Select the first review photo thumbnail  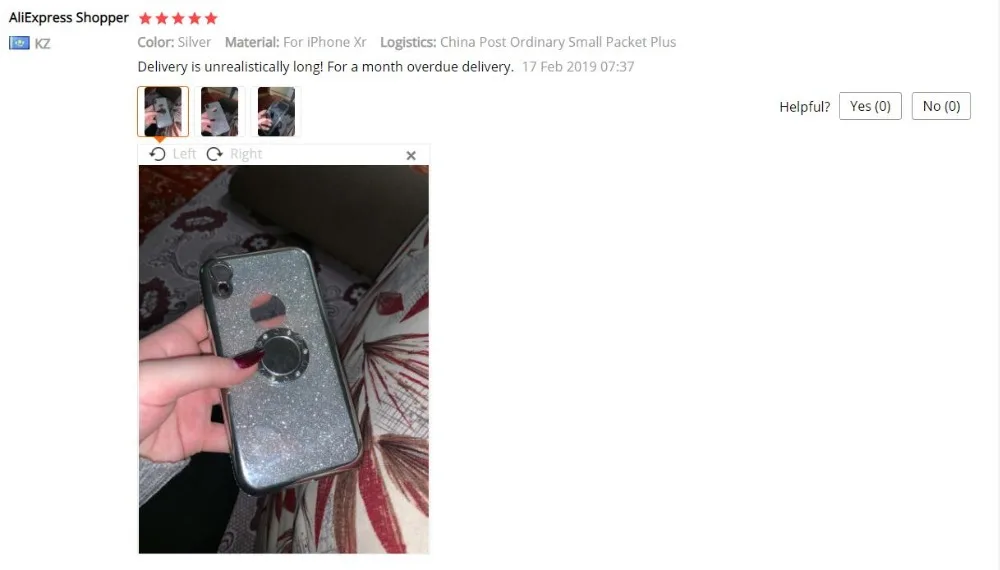163,112
